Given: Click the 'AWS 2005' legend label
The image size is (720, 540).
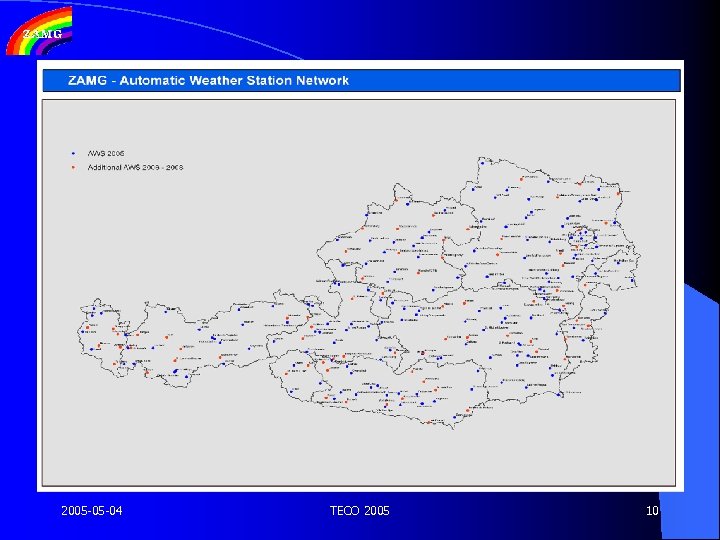Looking at the screenshot, I should (x=106, y=153).
